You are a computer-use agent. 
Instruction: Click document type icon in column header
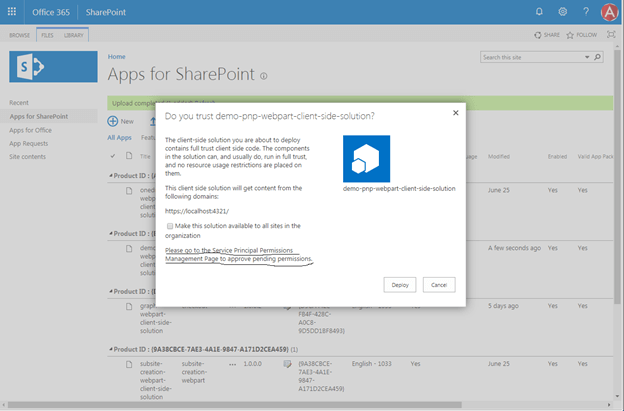(x=129, y=156)
